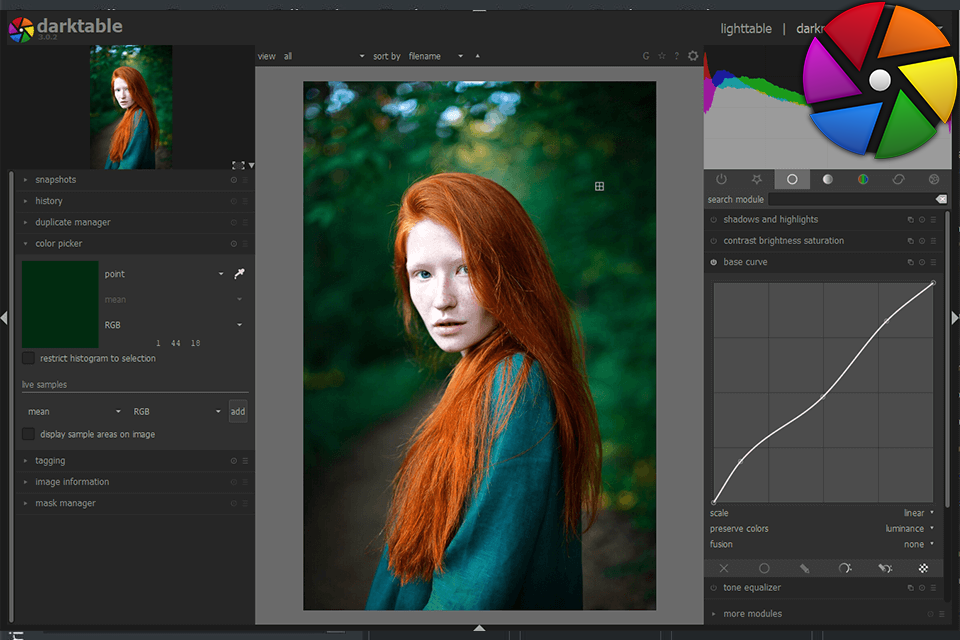
Task: Switch to the lighttable view
Action: 746,28
